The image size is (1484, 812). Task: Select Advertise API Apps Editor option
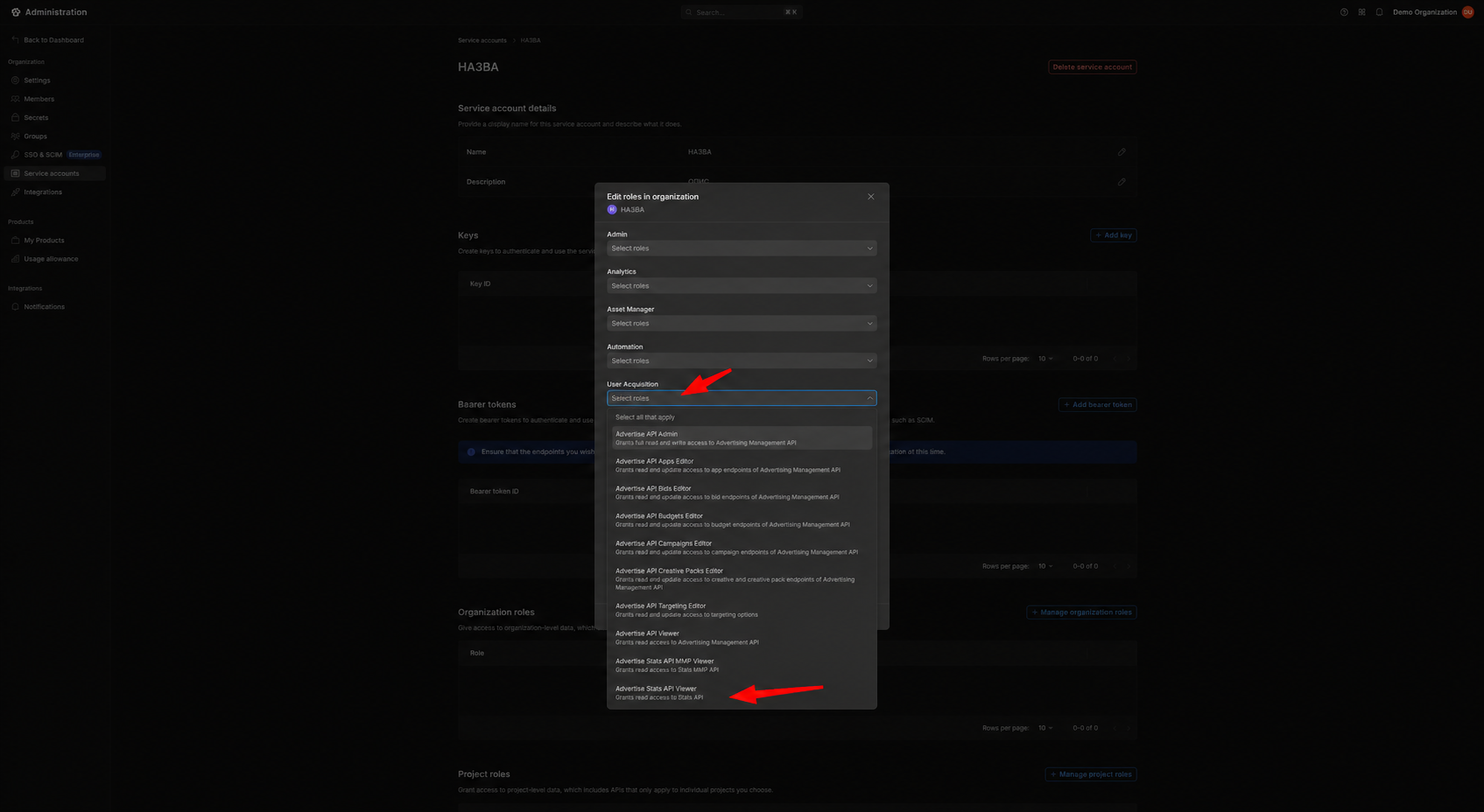click(742, 465)
